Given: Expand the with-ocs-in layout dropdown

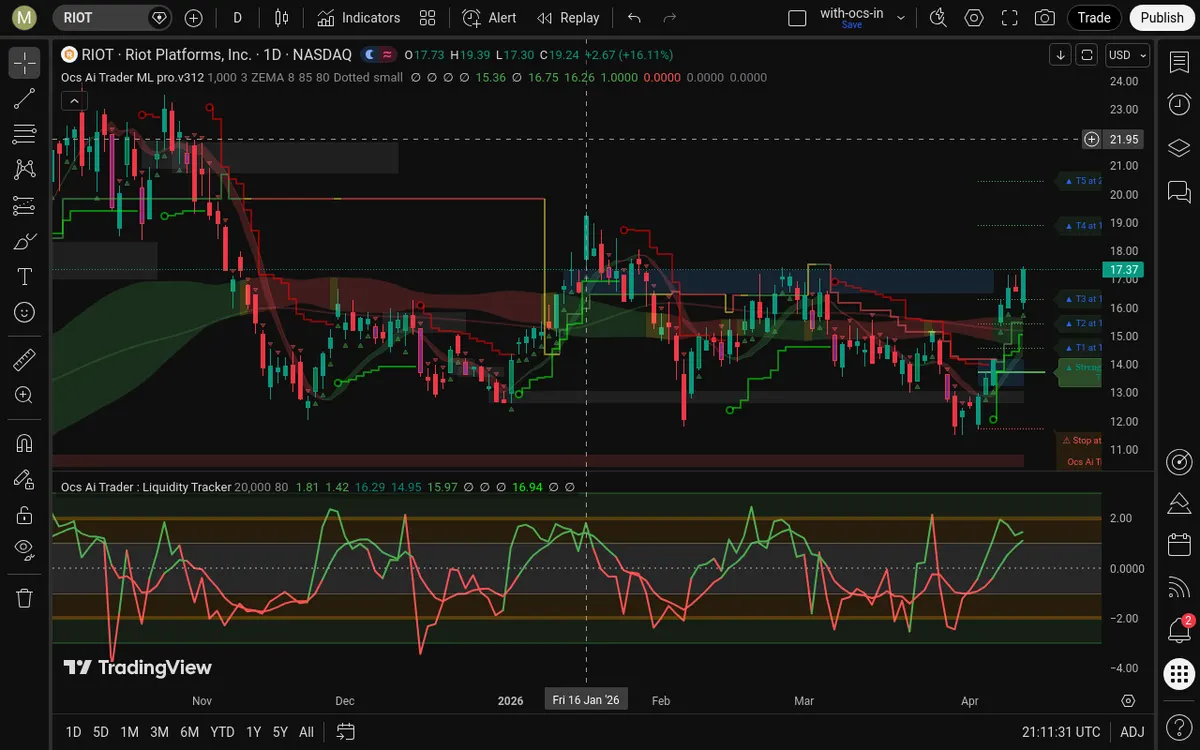Looking at the screenshot, I should click(901, 17).
